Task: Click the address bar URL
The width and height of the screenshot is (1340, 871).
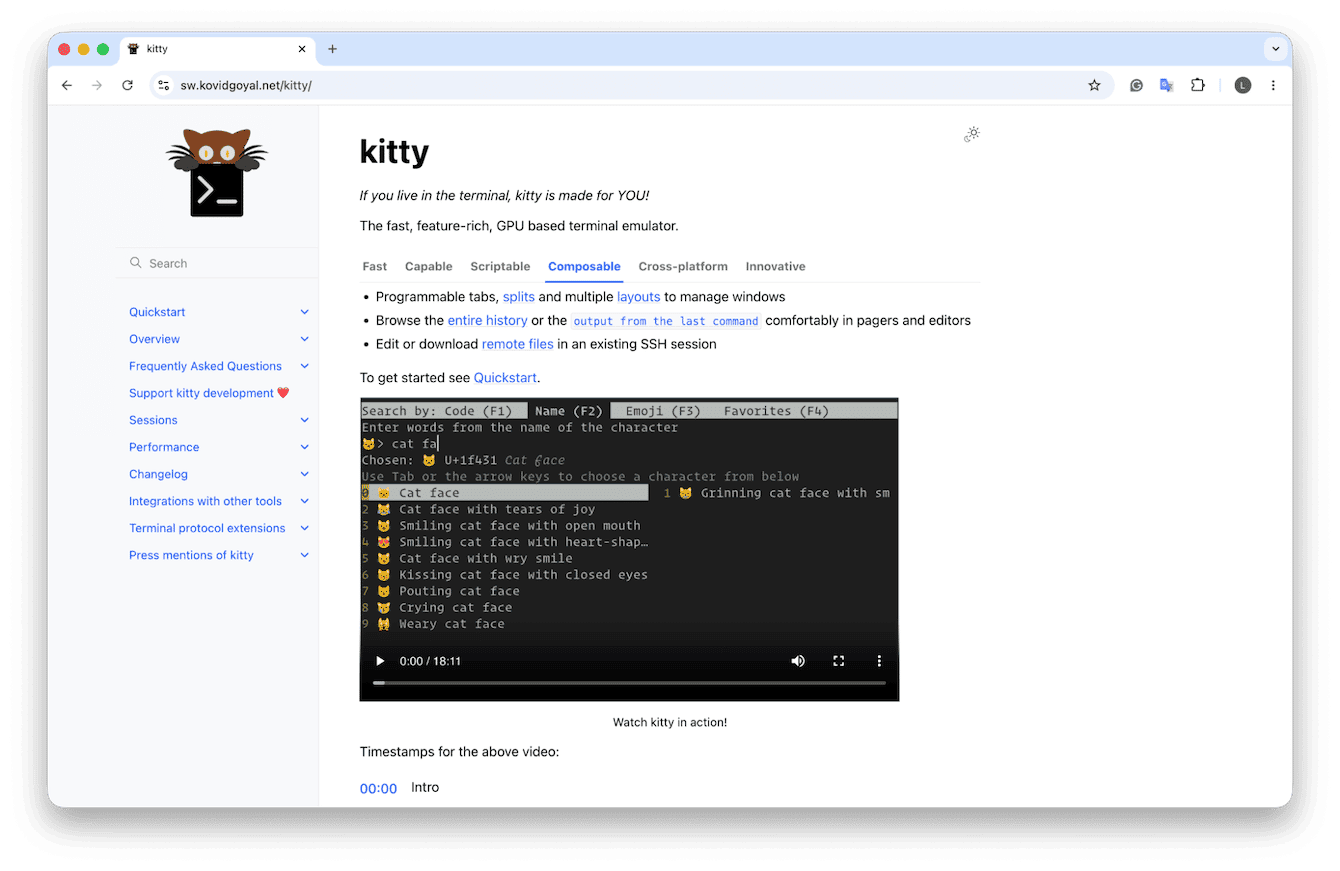Action: coord(246,86)
